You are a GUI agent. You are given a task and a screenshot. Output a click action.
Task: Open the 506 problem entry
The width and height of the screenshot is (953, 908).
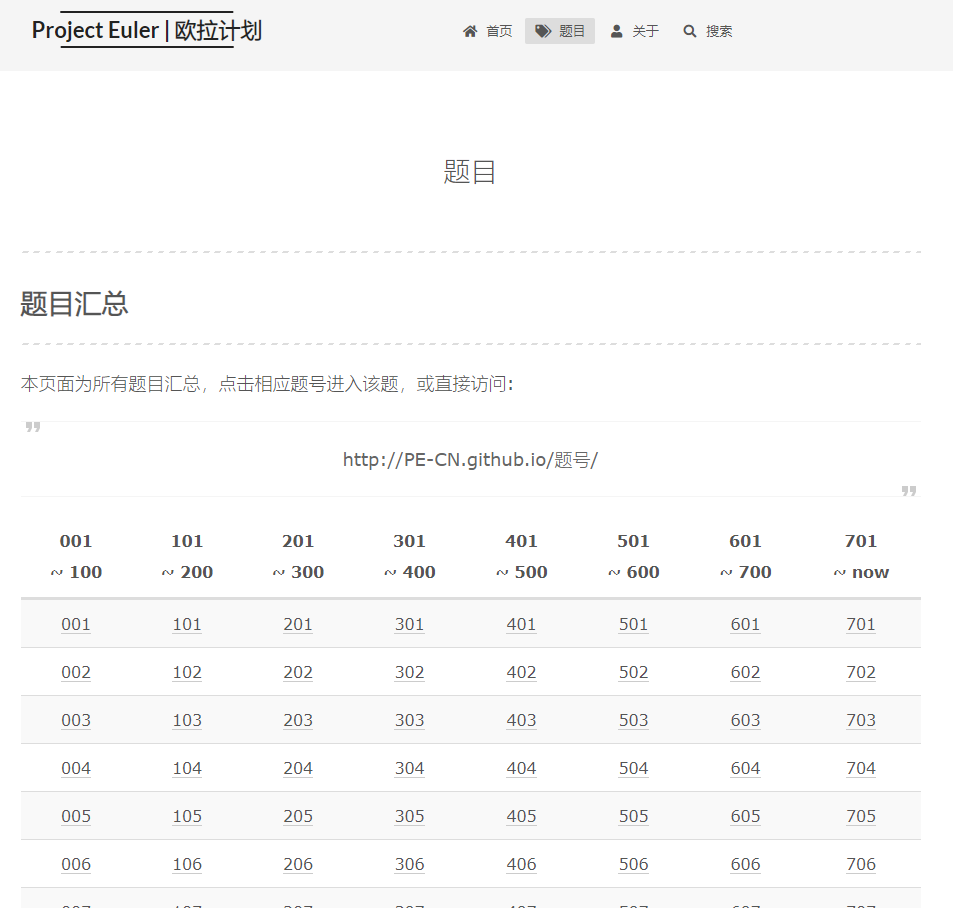(x=633, y=864)
